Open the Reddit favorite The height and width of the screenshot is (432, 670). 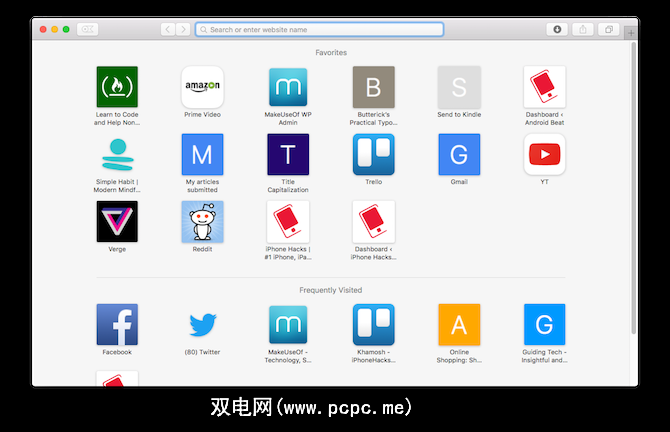click(x=203, y=221)
